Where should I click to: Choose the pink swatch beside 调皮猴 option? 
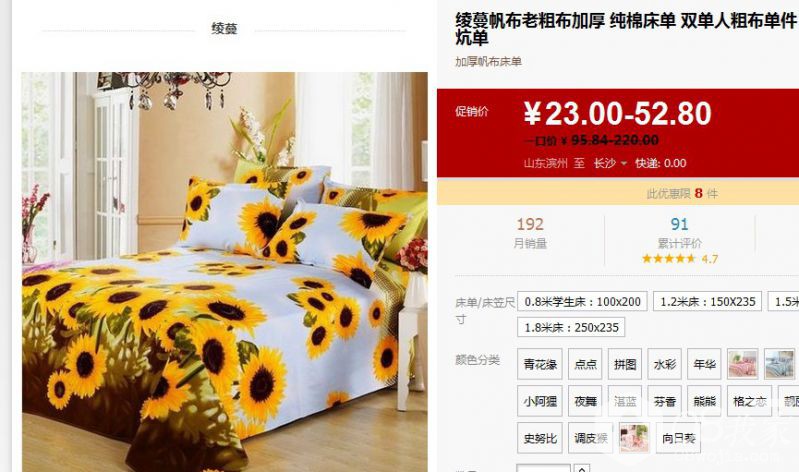click(634, 437)
